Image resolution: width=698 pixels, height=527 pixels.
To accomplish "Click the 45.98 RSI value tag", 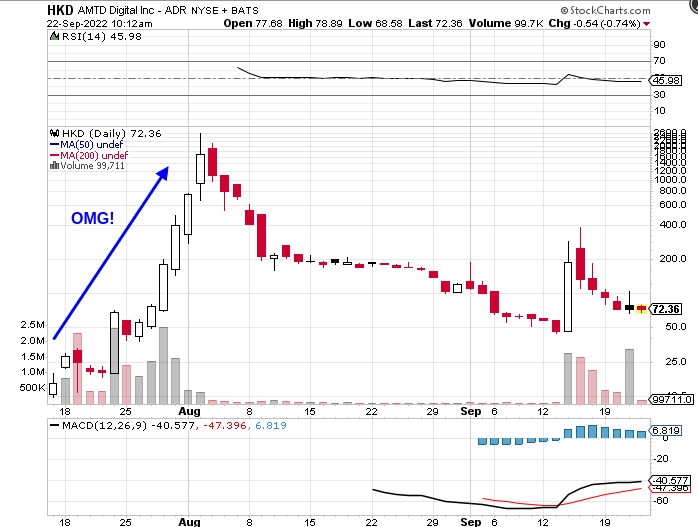I will click(x=666, y=81).
